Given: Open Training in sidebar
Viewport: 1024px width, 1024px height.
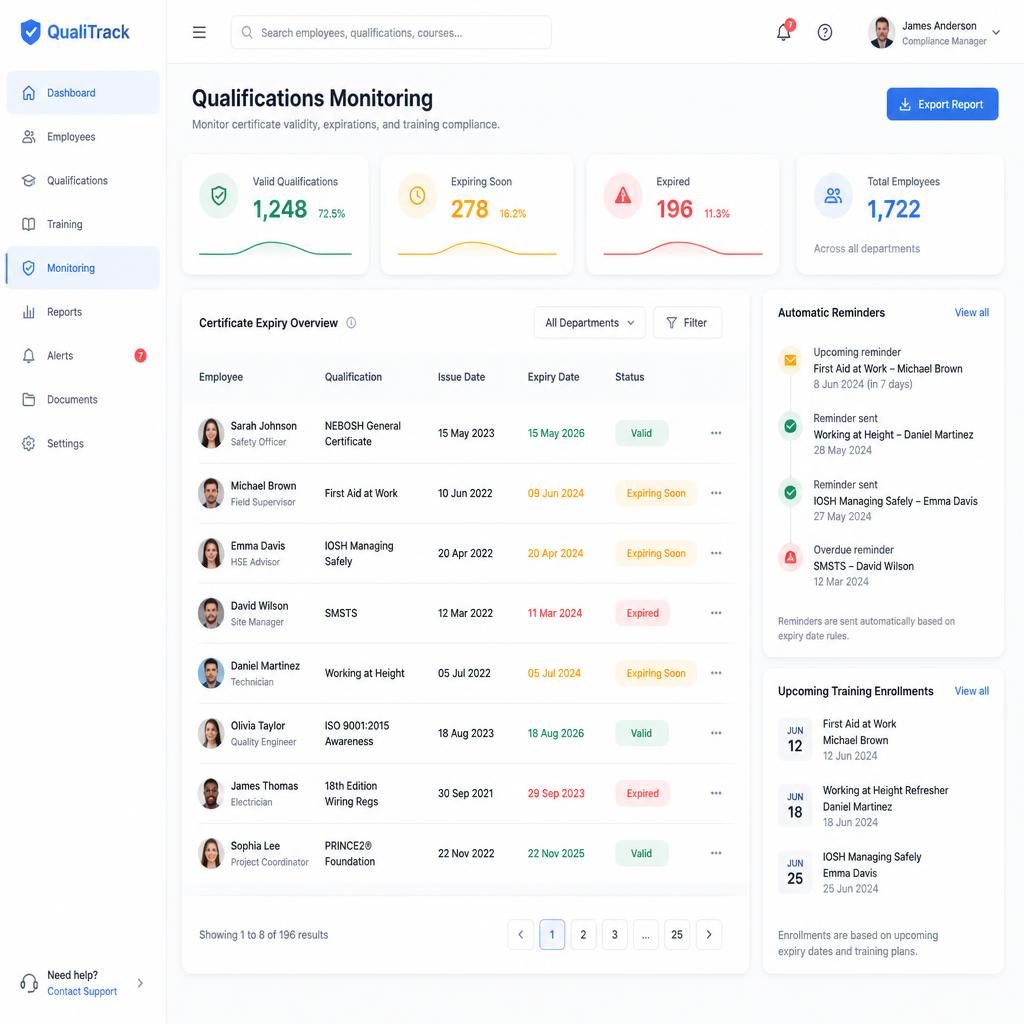Looking at the screenshot, I should coord(83,224).
